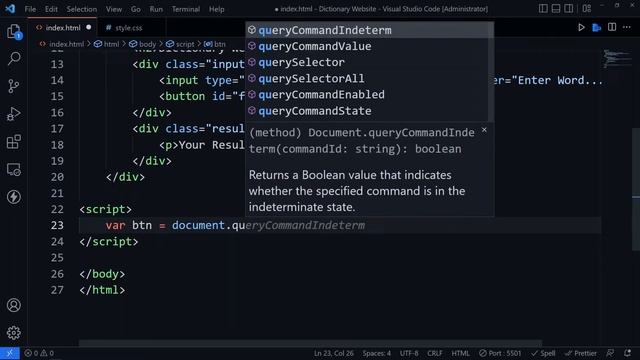Click the code minimap
Screen dimensions: 640x360
point(617,58)
